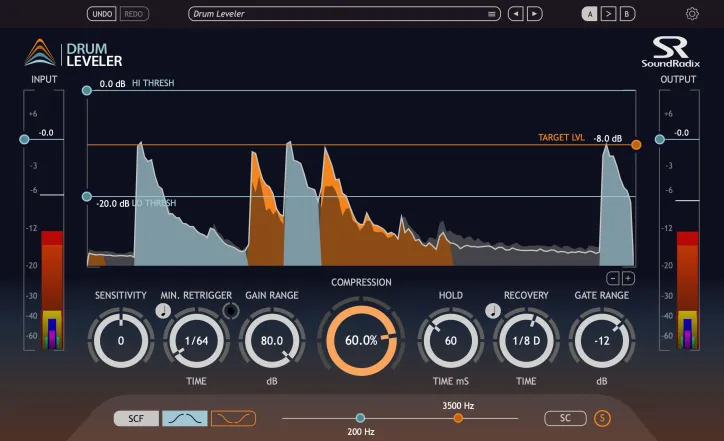
Task: Enable the SC external sidechain button
Action: [565, 418]
